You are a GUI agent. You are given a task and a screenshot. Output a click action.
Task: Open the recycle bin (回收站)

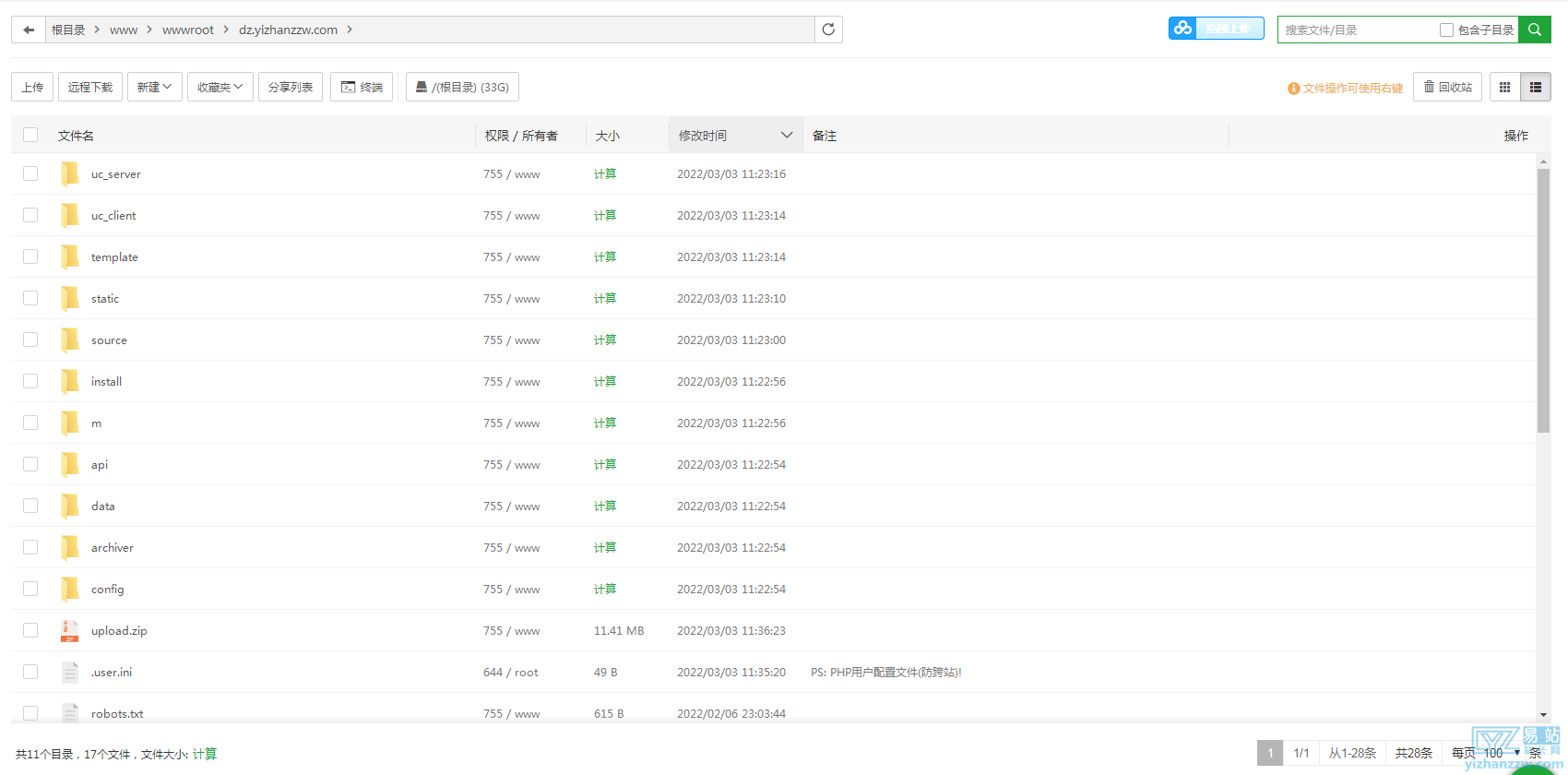[x=1447, y=87]
